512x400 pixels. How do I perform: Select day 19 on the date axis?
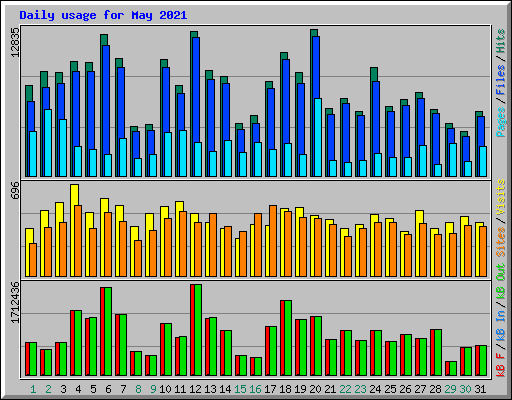(300, 389)
